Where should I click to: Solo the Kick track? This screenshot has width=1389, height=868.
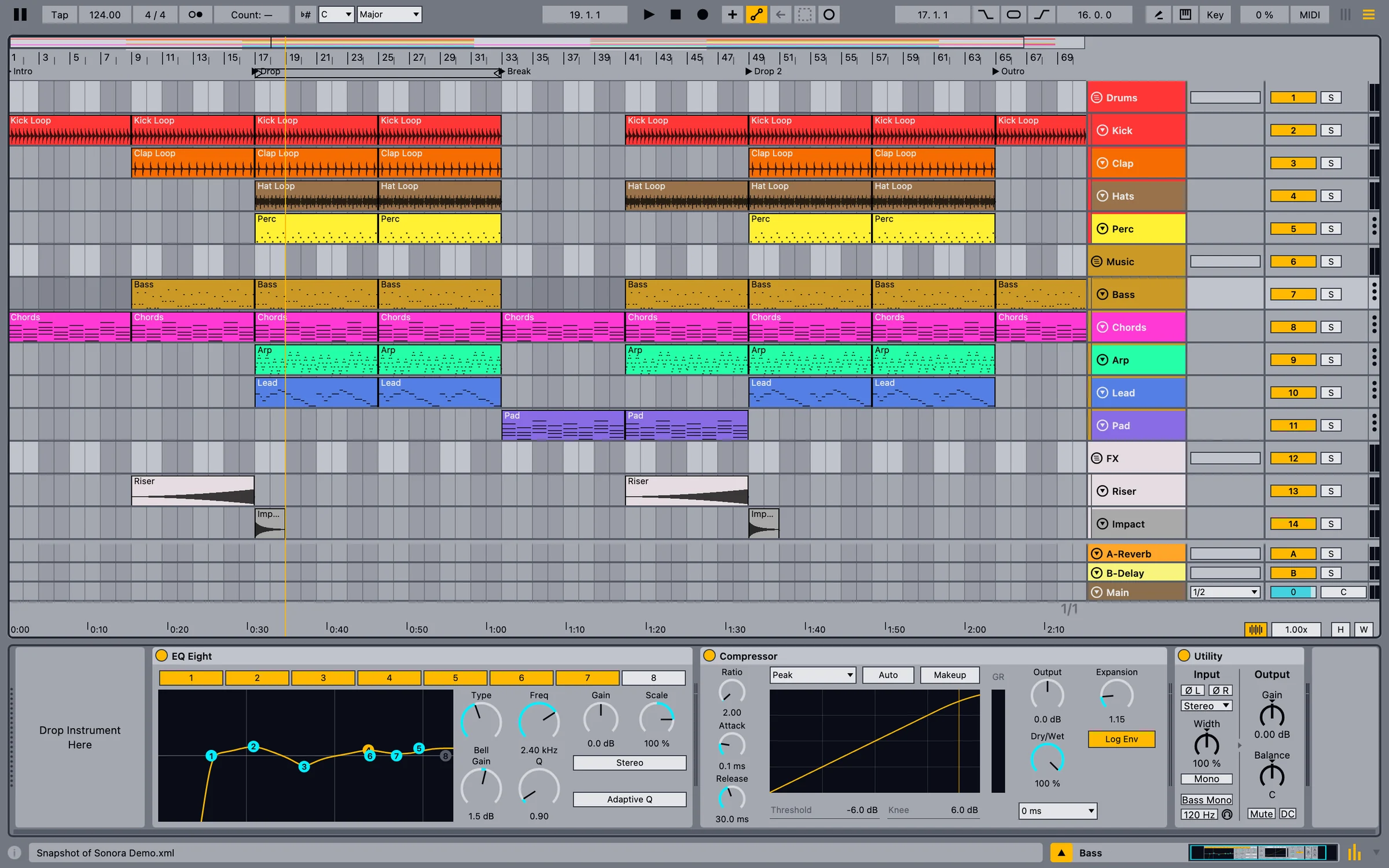[x=1331, y=130]
